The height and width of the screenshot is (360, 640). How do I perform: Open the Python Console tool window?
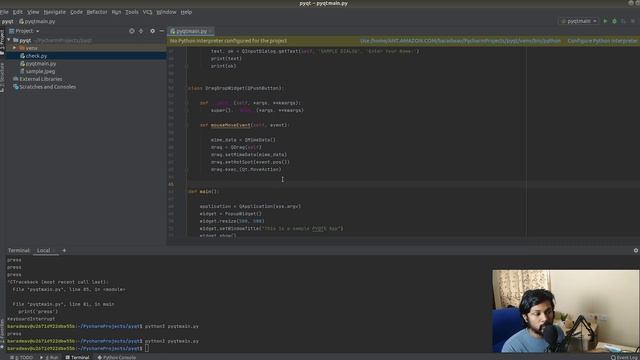(117, 357)
